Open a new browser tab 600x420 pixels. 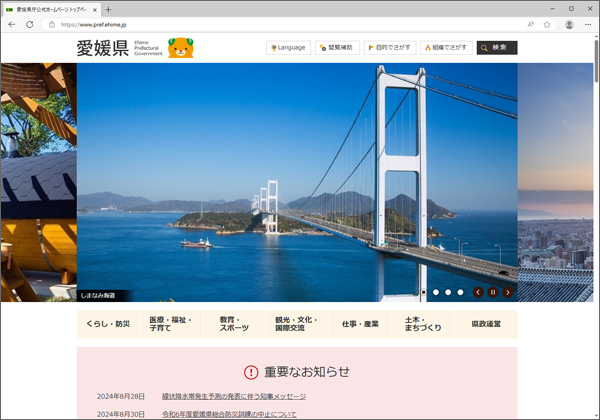[108, 10]
